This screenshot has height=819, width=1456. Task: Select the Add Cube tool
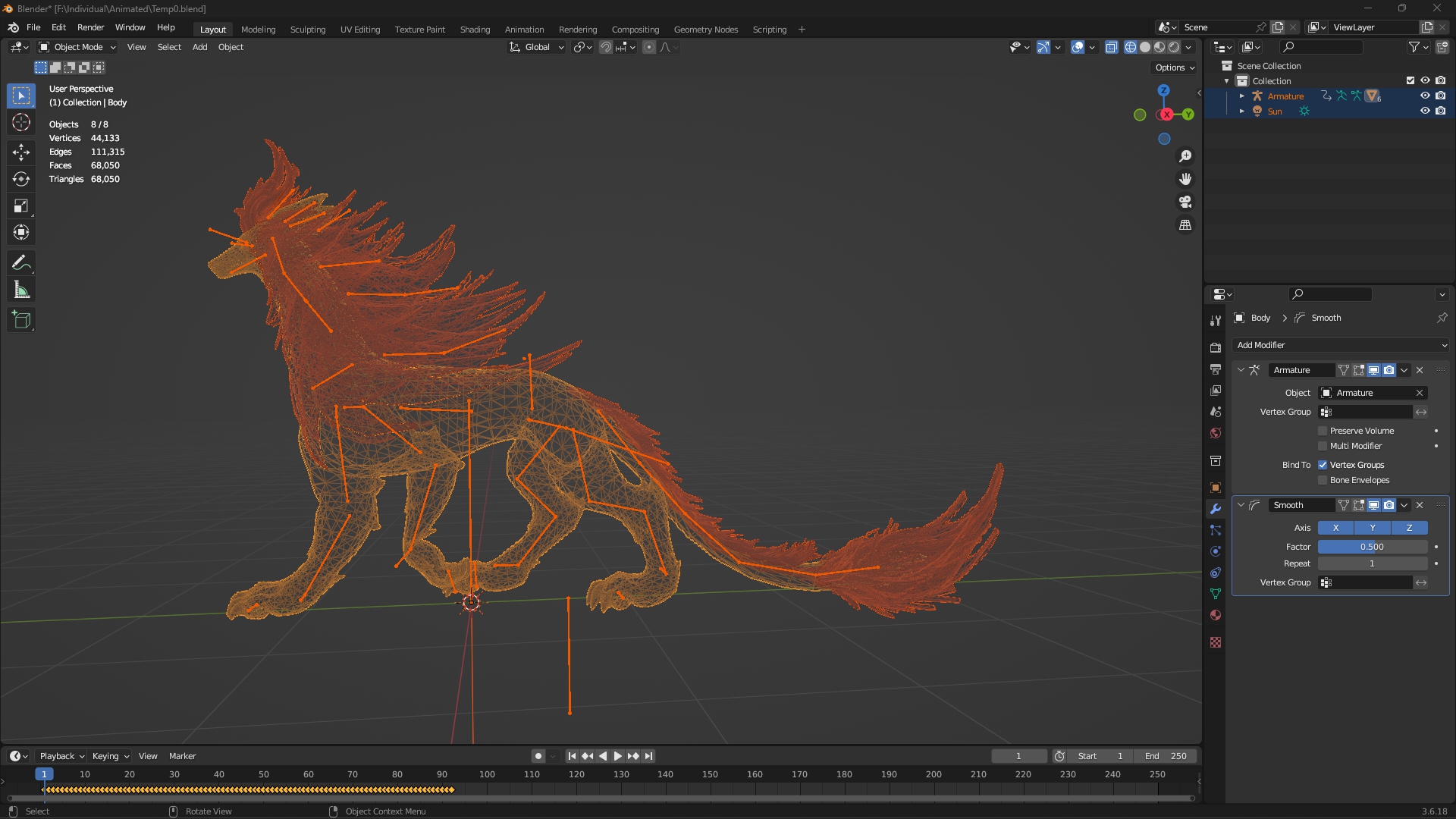pos(21,320)
